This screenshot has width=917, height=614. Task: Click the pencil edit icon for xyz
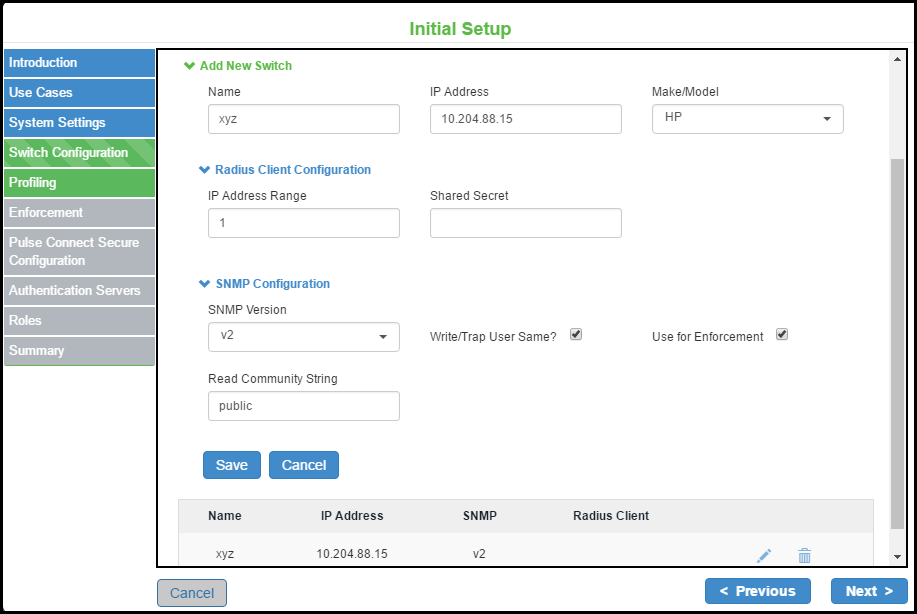[764, 555]
